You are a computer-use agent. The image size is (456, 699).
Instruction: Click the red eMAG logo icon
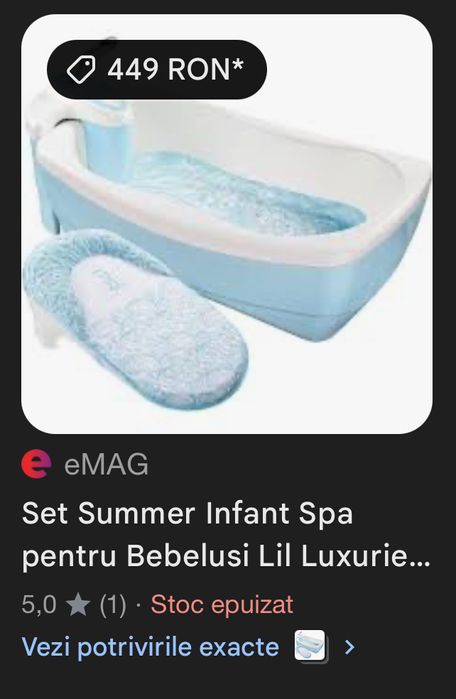pyautogui.click(x=37, y=464)
